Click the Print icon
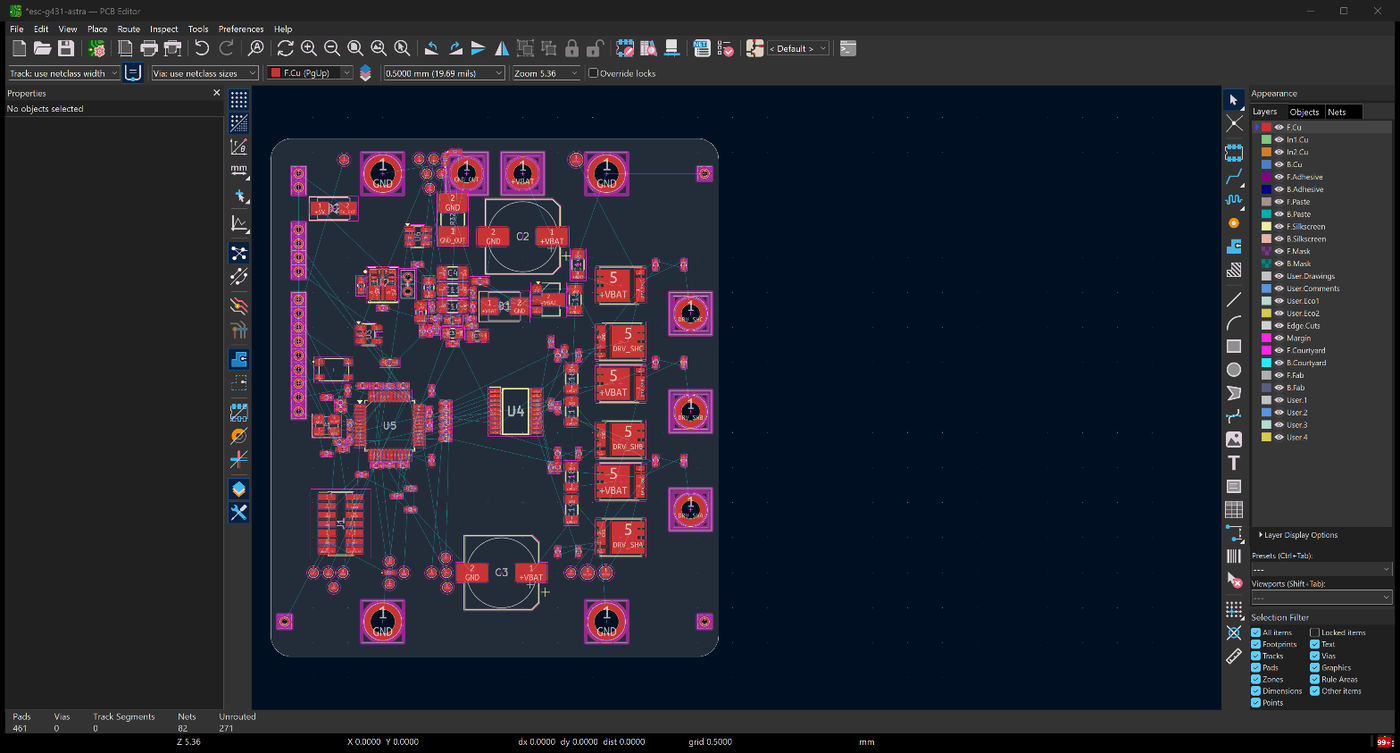 tap(149, 48)
